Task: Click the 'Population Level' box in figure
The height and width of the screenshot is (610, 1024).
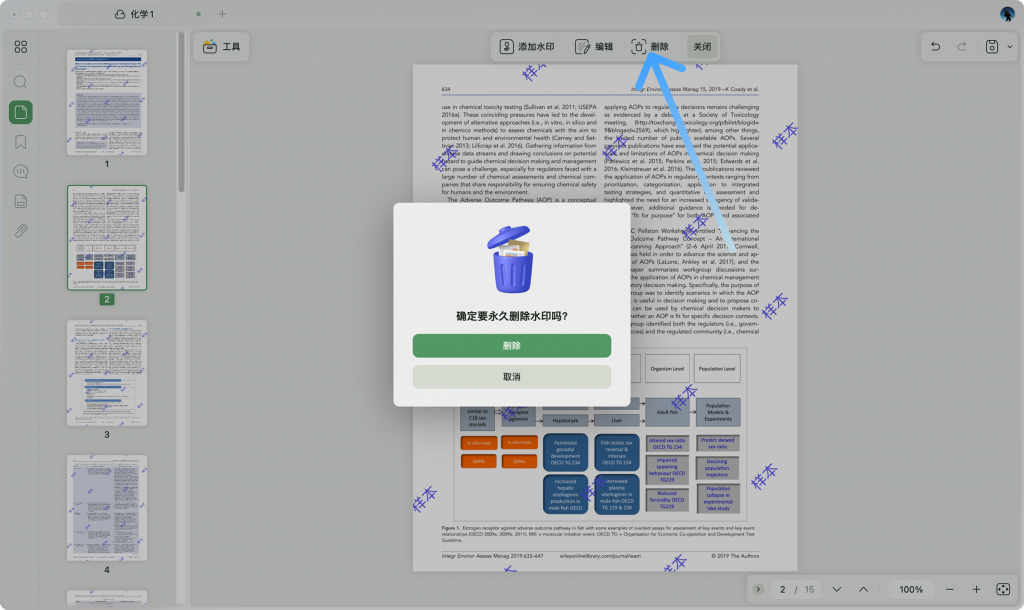Action: click(716, 368)
